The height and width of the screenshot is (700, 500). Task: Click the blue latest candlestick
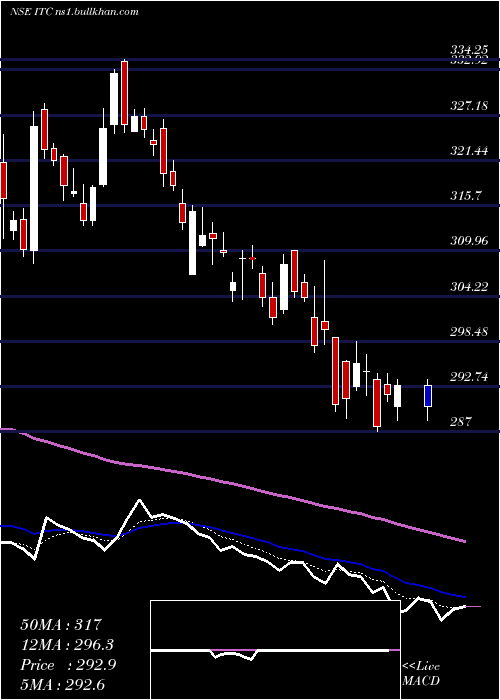[x=428, y=396]
